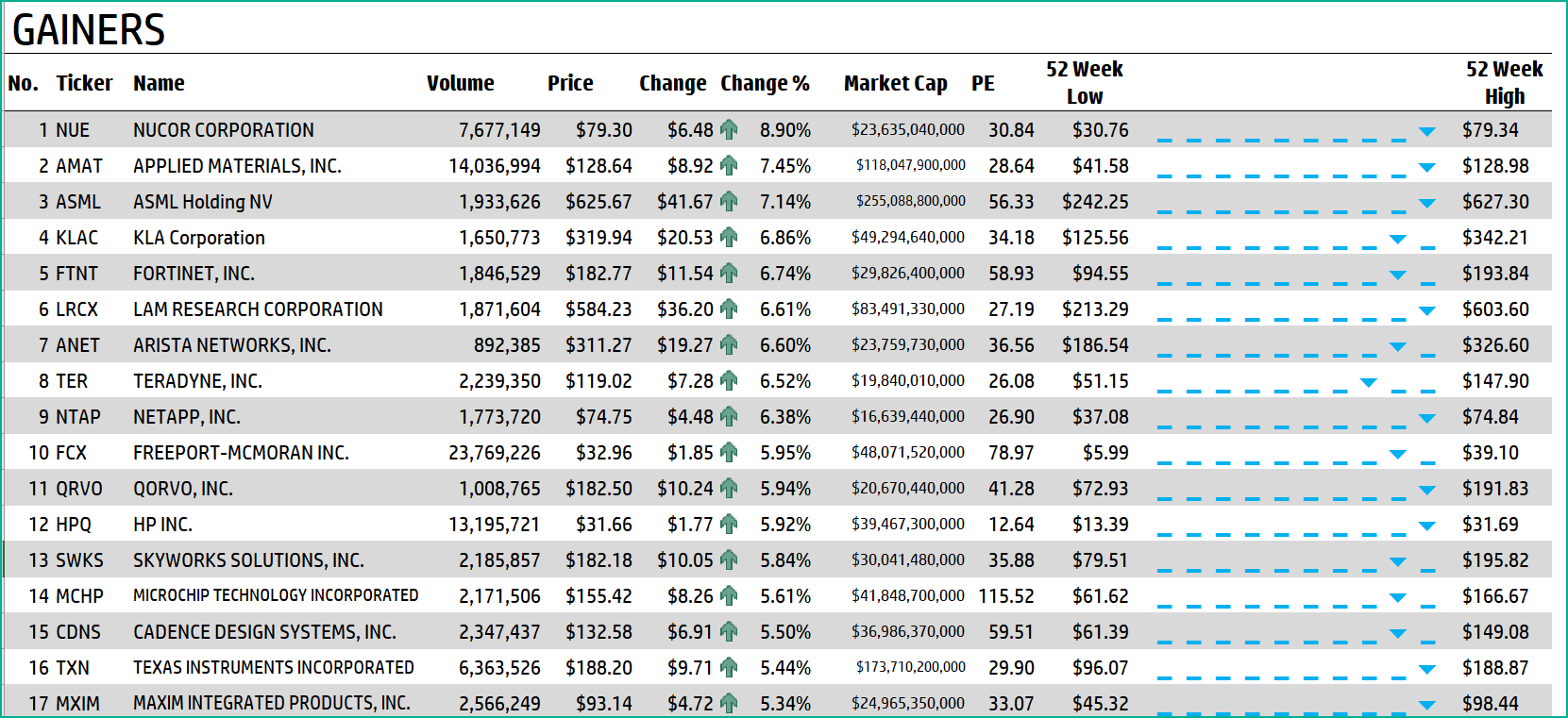Click the blue range marker in the KLAC row
Image resolution: width=1568 pixels, height=718 pixels.
[x=1398, y=239]
